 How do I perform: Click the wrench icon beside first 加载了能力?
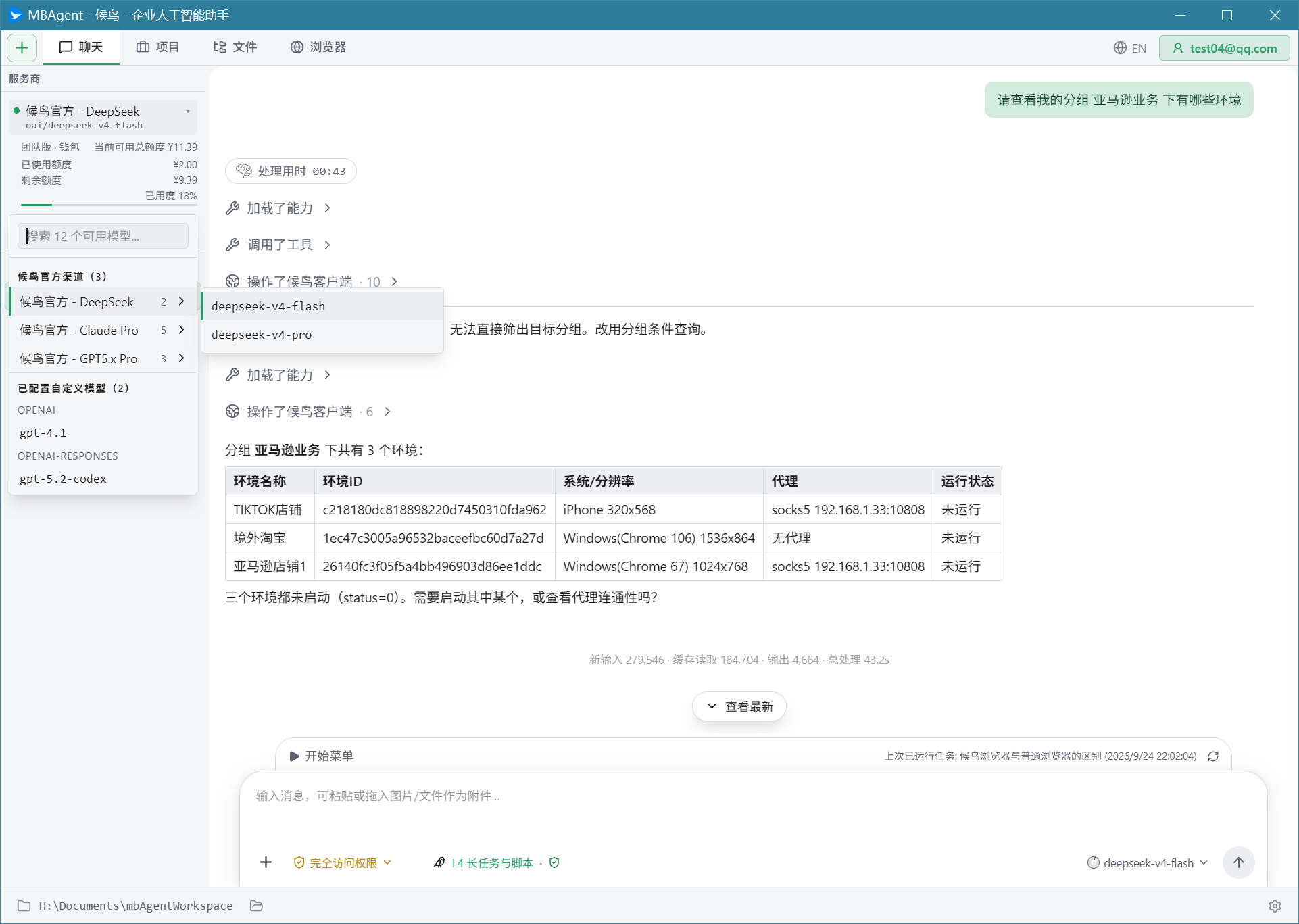pos(232,208)
